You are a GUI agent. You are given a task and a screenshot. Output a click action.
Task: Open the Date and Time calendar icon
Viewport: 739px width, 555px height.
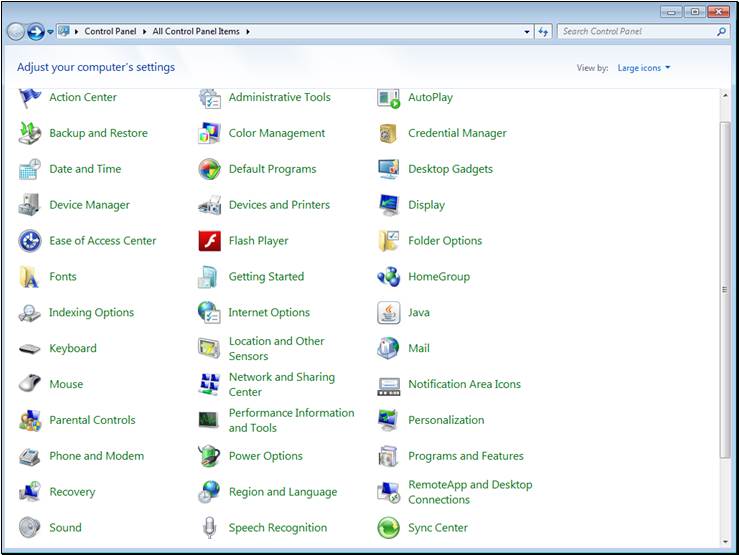pos(30,169)
